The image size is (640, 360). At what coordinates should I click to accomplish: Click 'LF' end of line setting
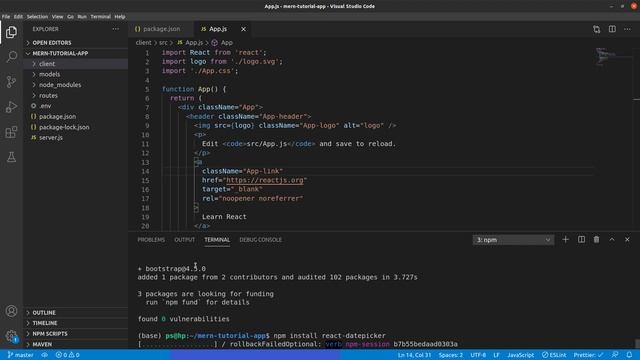(496, 355)
